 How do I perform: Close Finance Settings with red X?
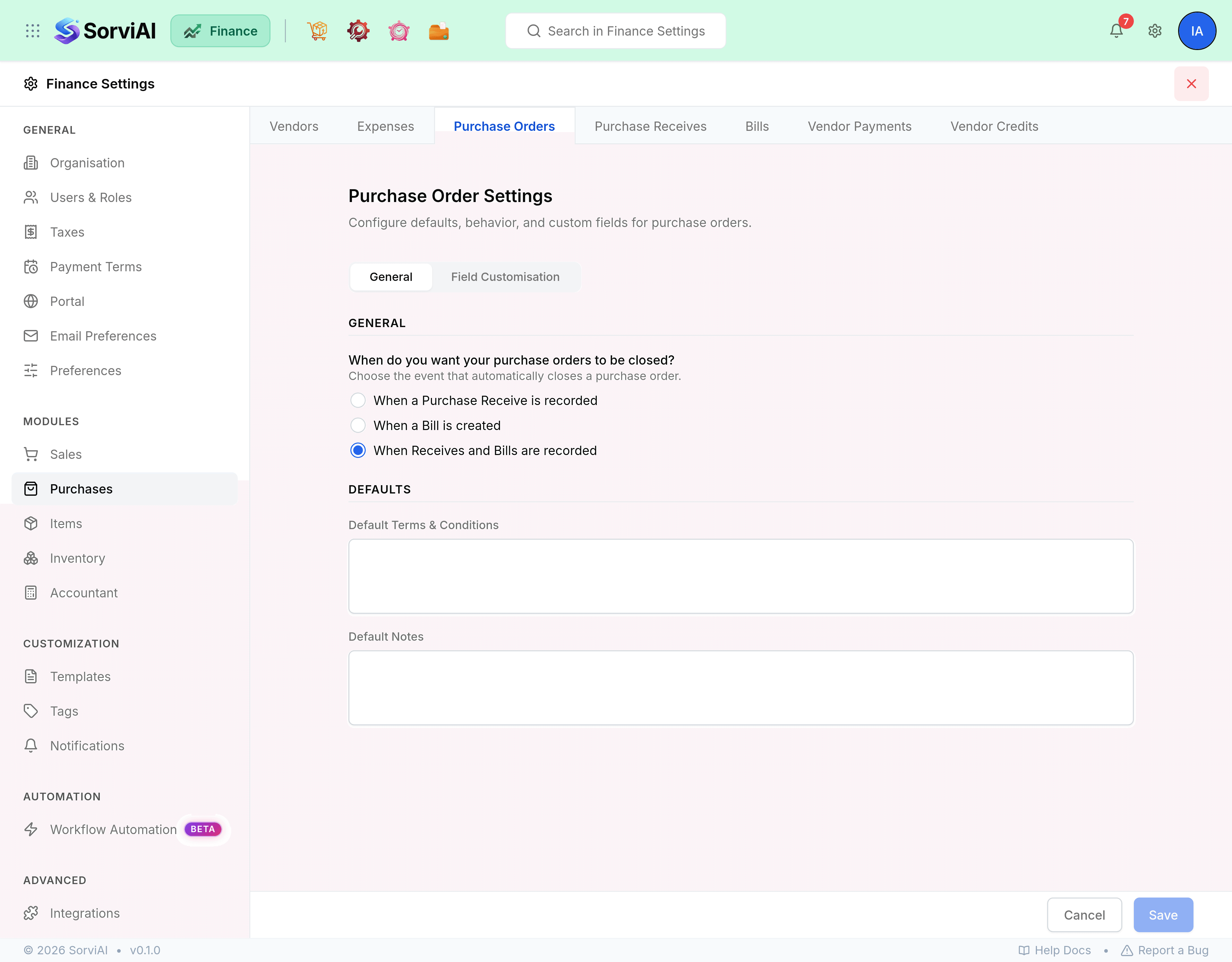pos(1191,83)
